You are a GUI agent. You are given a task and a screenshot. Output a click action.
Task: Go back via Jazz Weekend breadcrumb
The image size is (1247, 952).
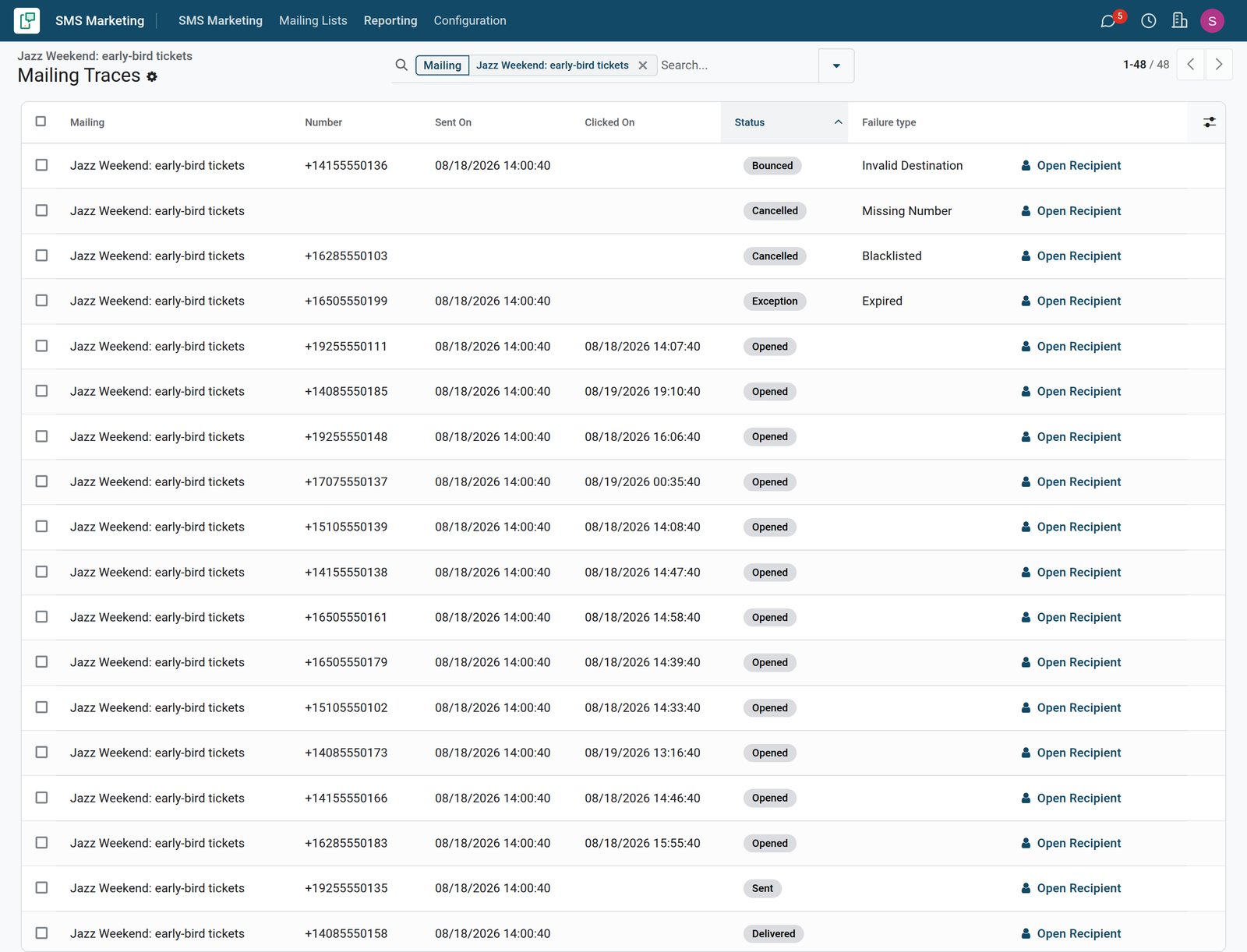coord(104,56)
